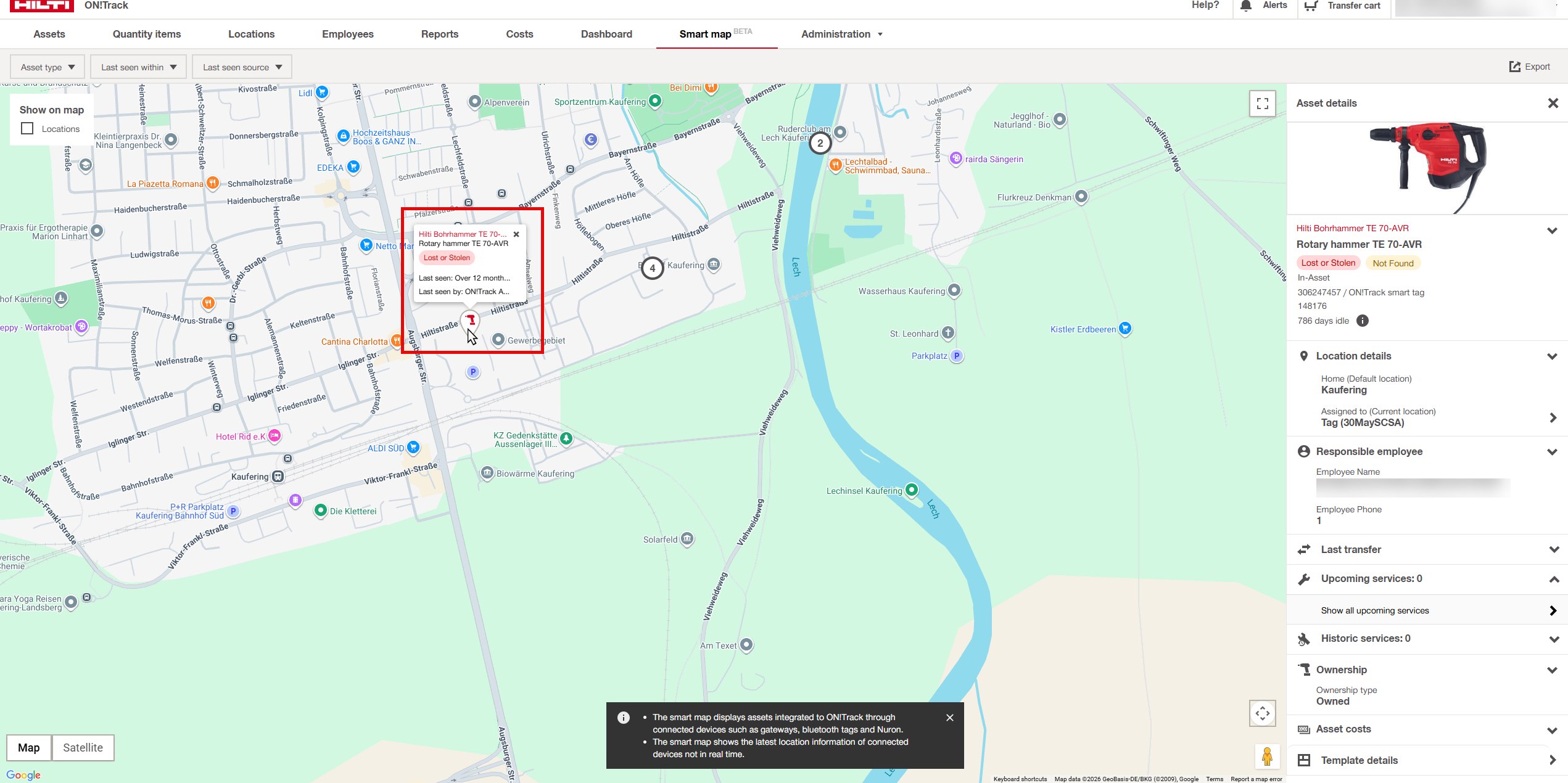Open the Dashboard tab
The image size is (1568, 783).
click(x=607, y=34)
